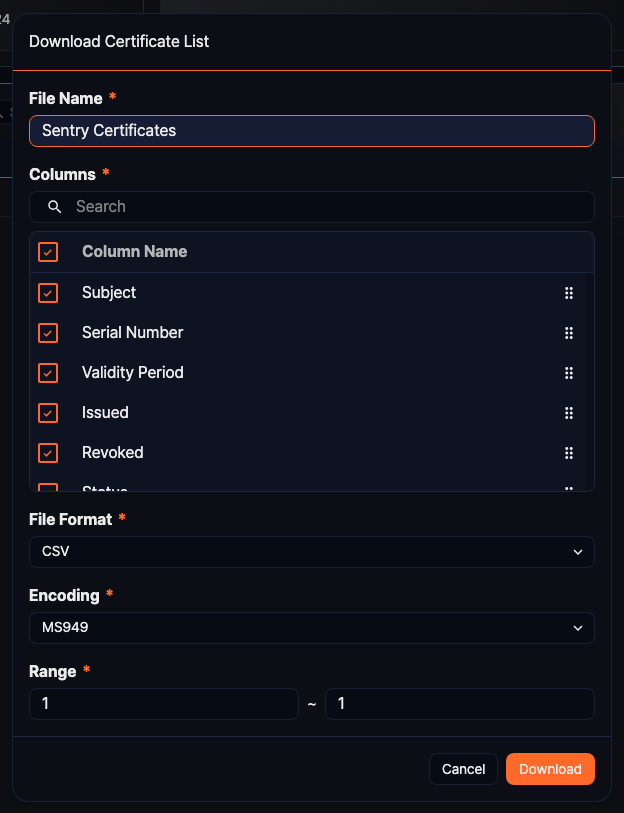This screenshot has width=624, height=813.
Task: Click the File Name input field
Action: (311, 131)
